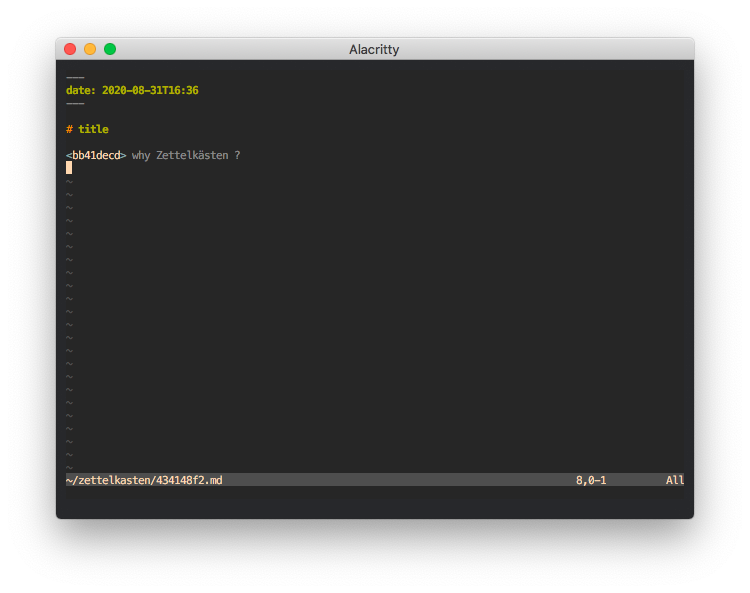
Task: Click the file path in the status line
Action: pyautogui.click(x=144, y=480)
